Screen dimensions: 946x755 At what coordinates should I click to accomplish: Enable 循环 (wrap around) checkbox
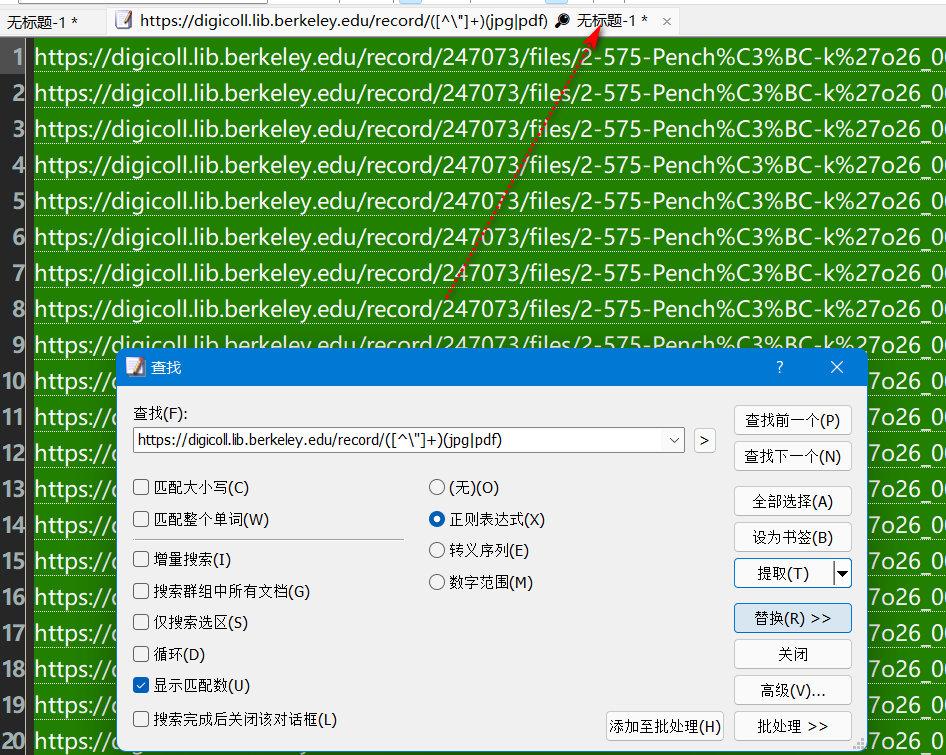click(142, 655)
